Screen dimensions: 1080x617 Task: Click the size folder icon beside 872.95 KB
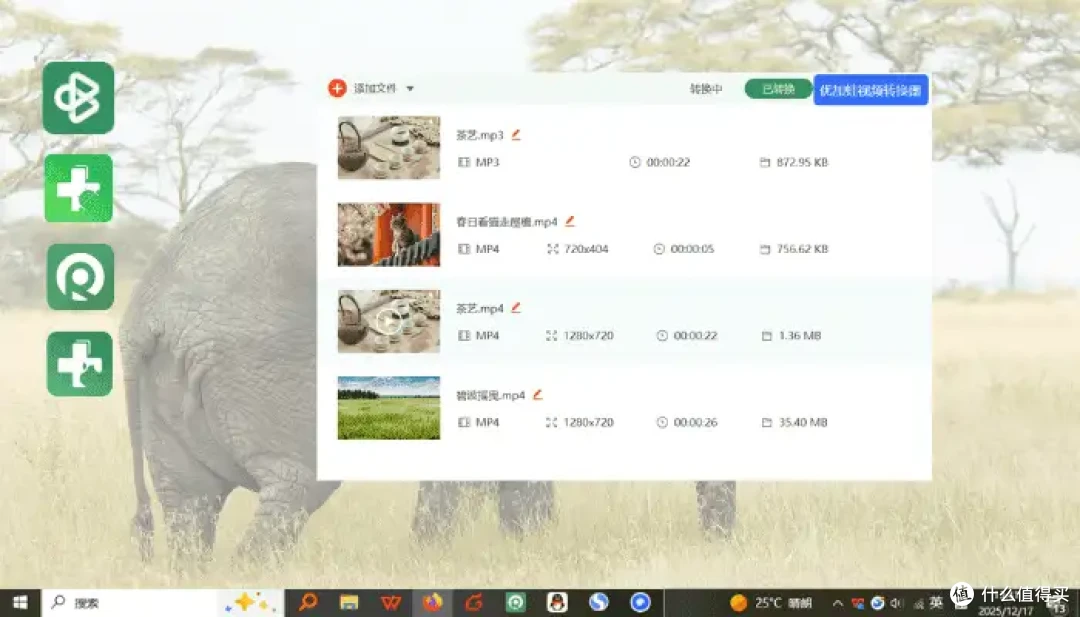(765, 162)
